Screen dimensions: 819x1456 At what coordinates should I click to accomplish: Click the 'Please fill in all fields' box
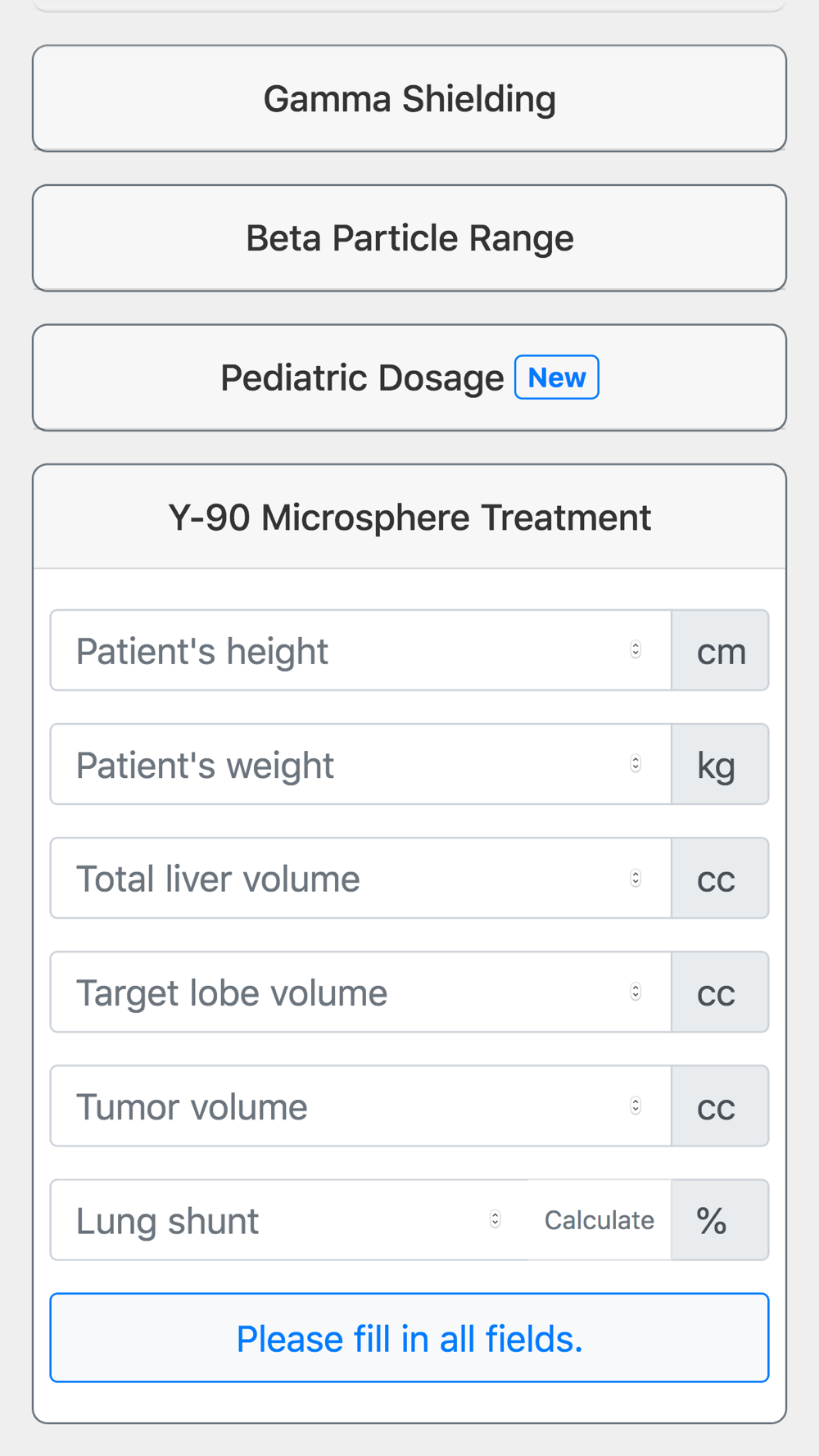click(409, 1338)
